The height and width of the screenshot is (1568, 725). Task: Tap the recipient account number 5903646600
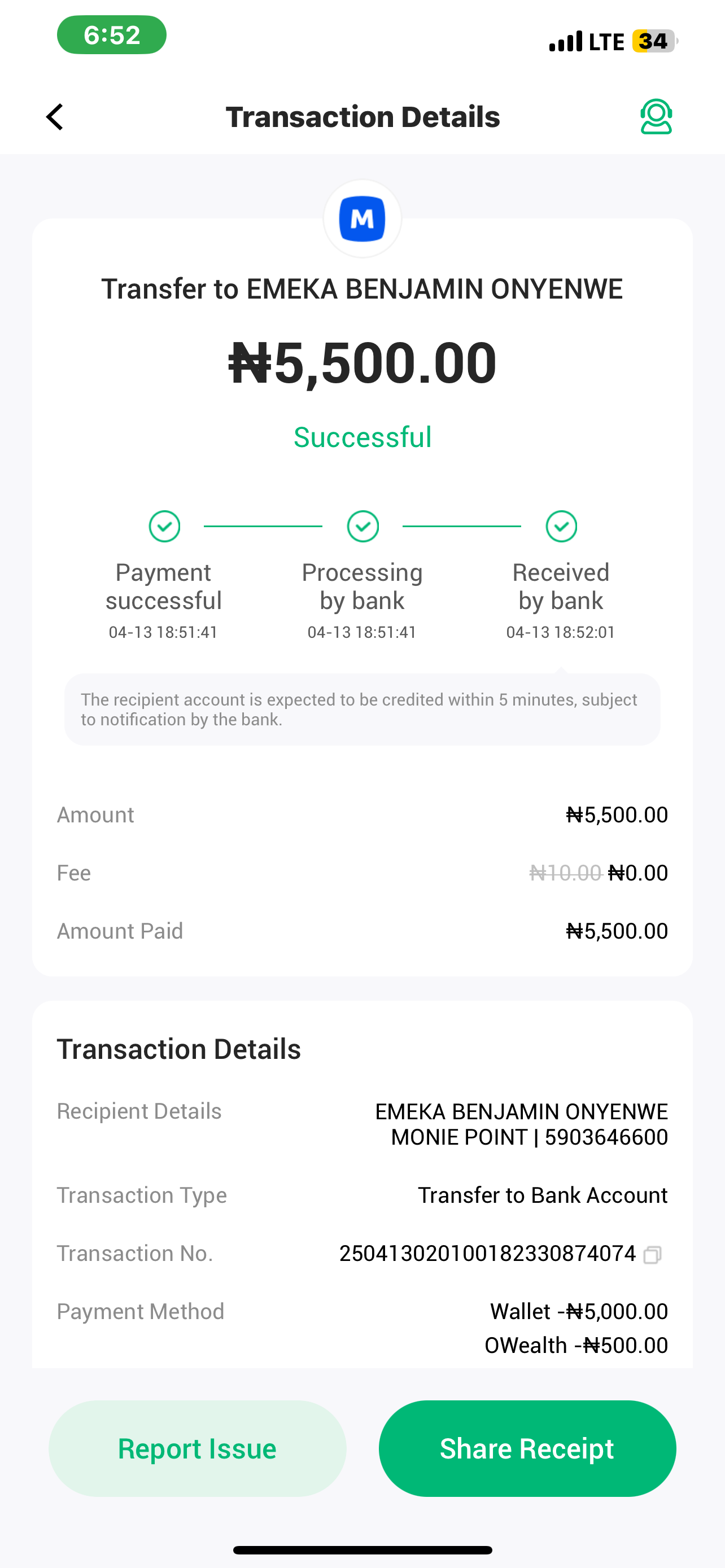[x=606, y=1137]
